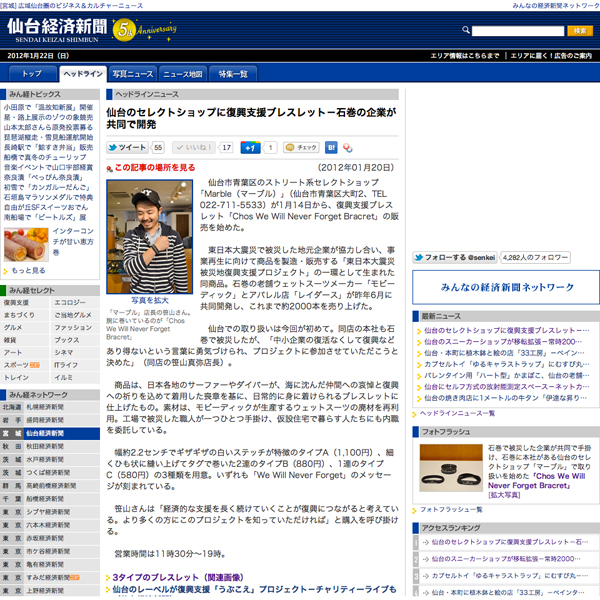The height and width of the screenshot is (600, 600).
Task: Click この記事の場所を見る link
Action: [155, 168]
